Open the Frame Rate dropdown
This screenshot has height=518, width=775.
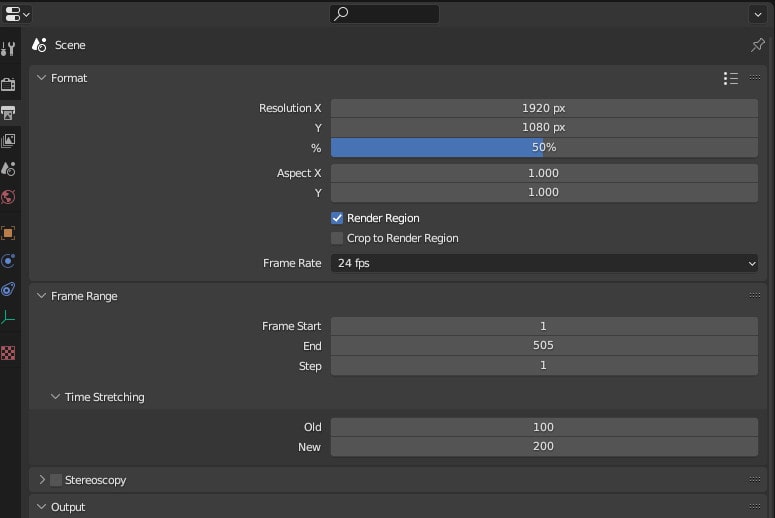pos(544,263)
